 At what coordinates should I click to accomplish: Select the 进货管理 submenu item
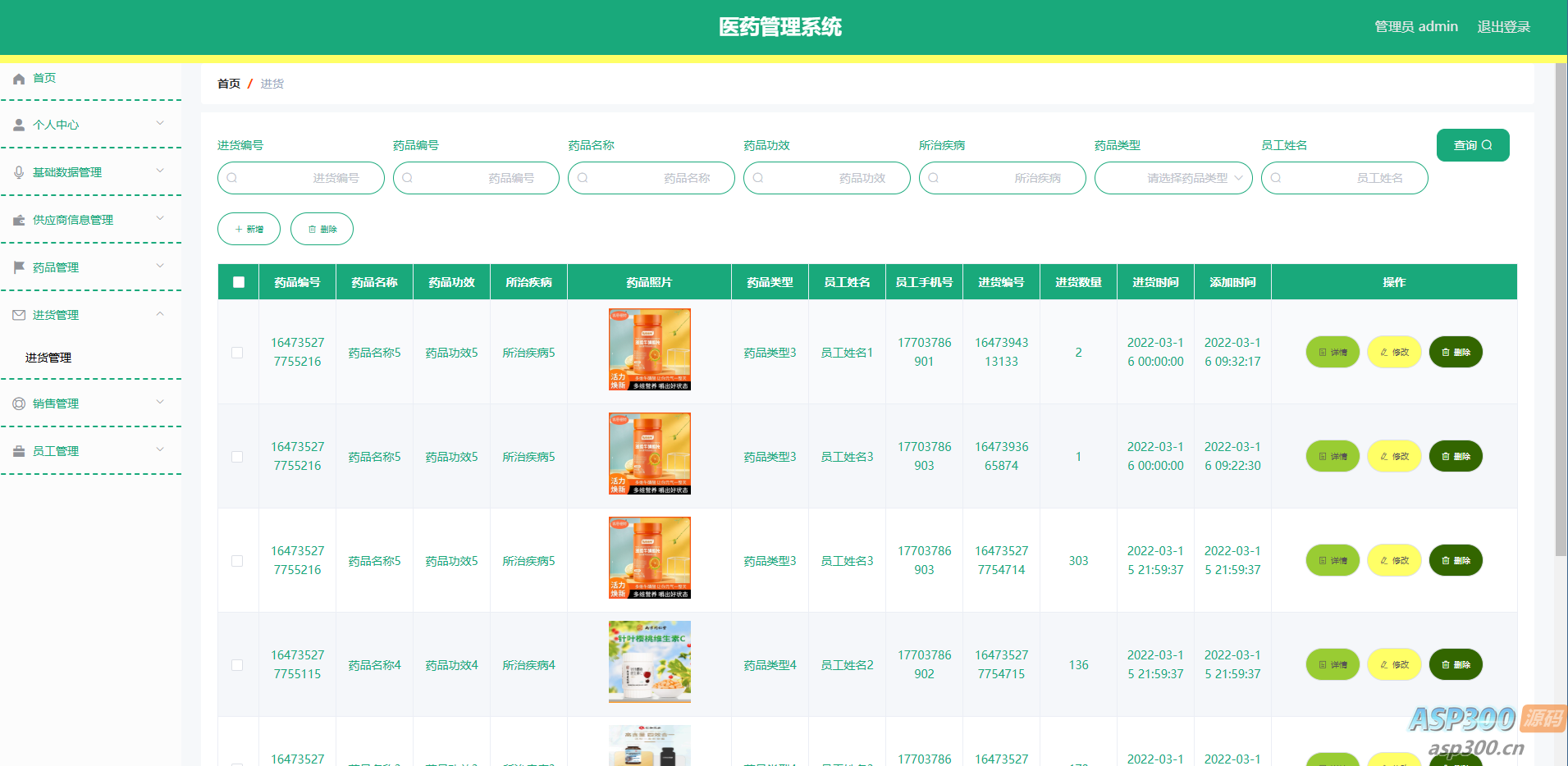[48, 358]
